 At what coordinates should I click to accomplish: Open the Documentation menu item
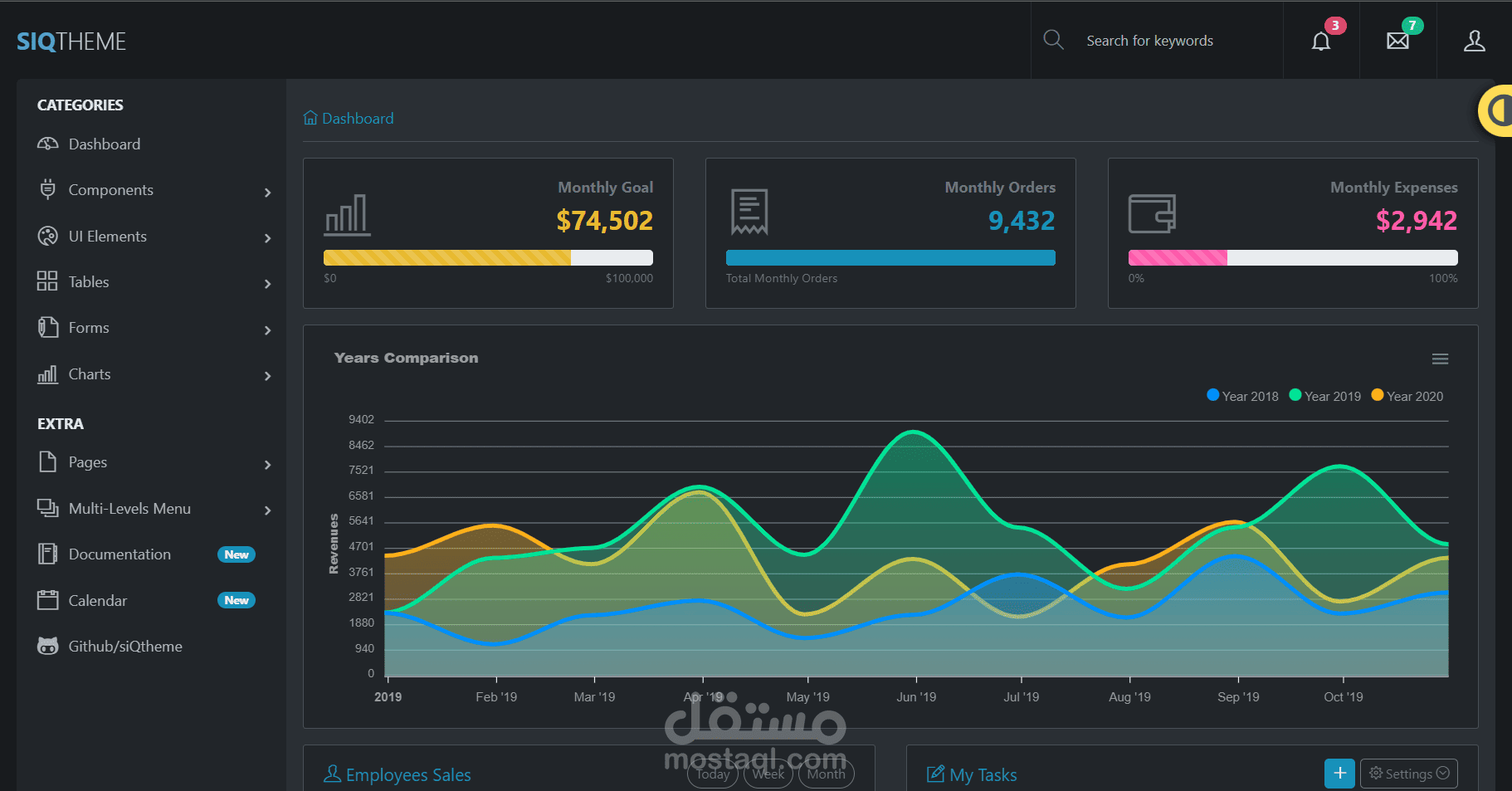(151, 554)
